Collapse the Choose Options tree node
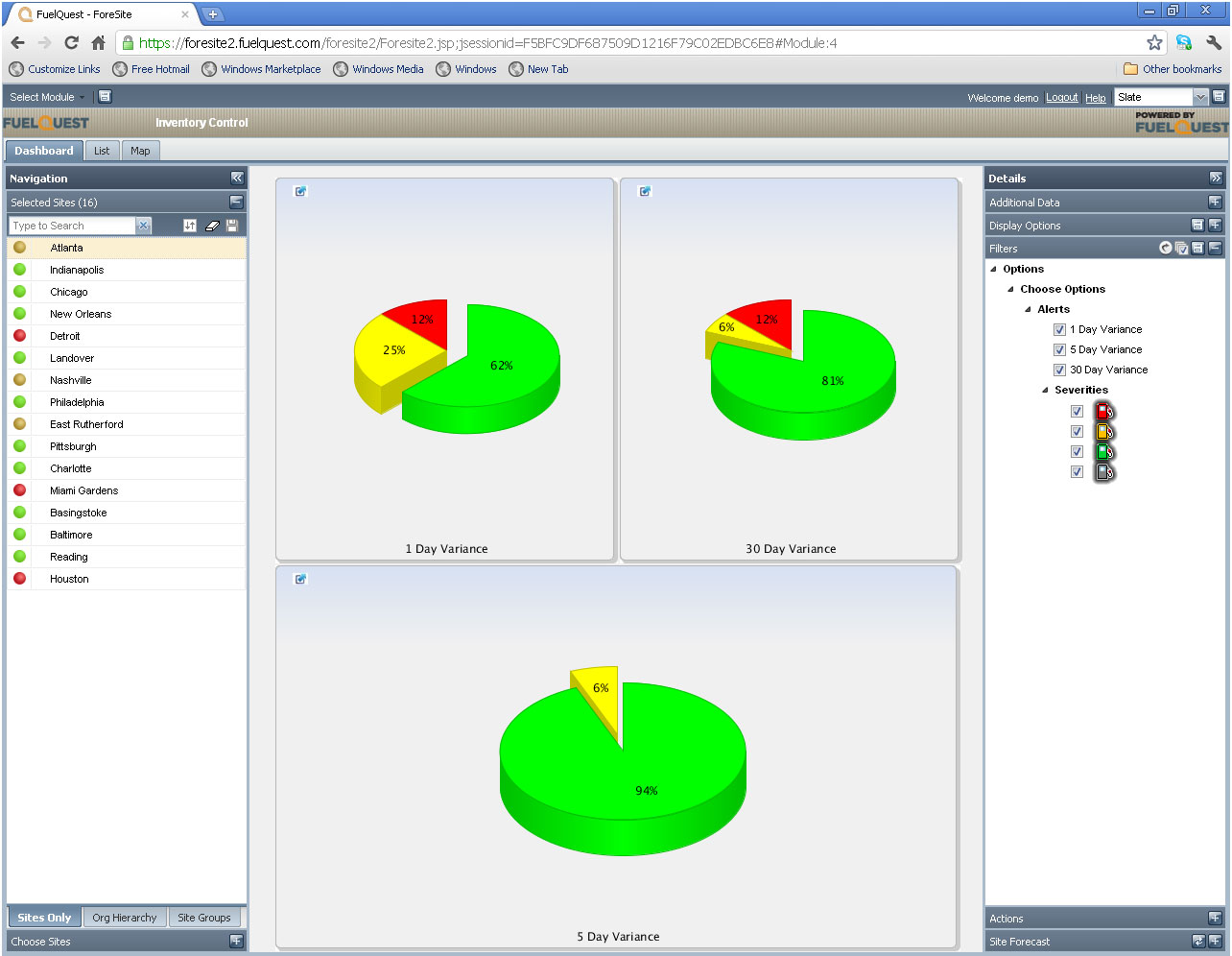 [x=1010, y=290]
